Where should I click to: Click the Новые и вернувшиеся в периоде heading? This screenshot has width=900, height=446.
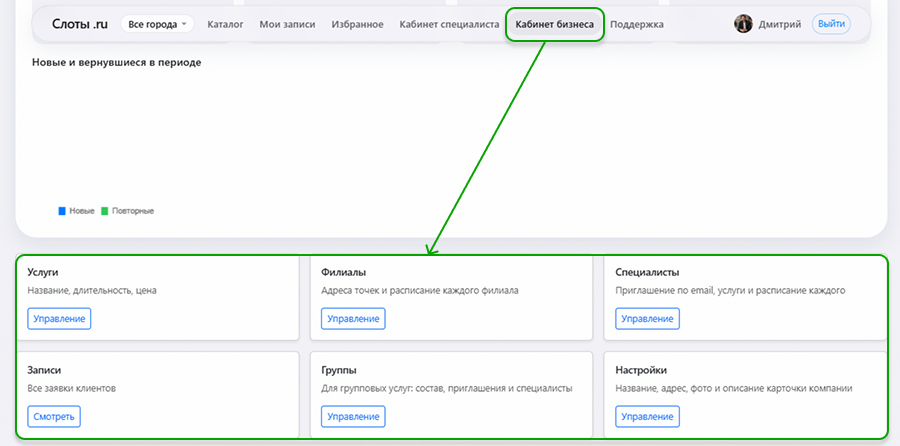point(117,63)
